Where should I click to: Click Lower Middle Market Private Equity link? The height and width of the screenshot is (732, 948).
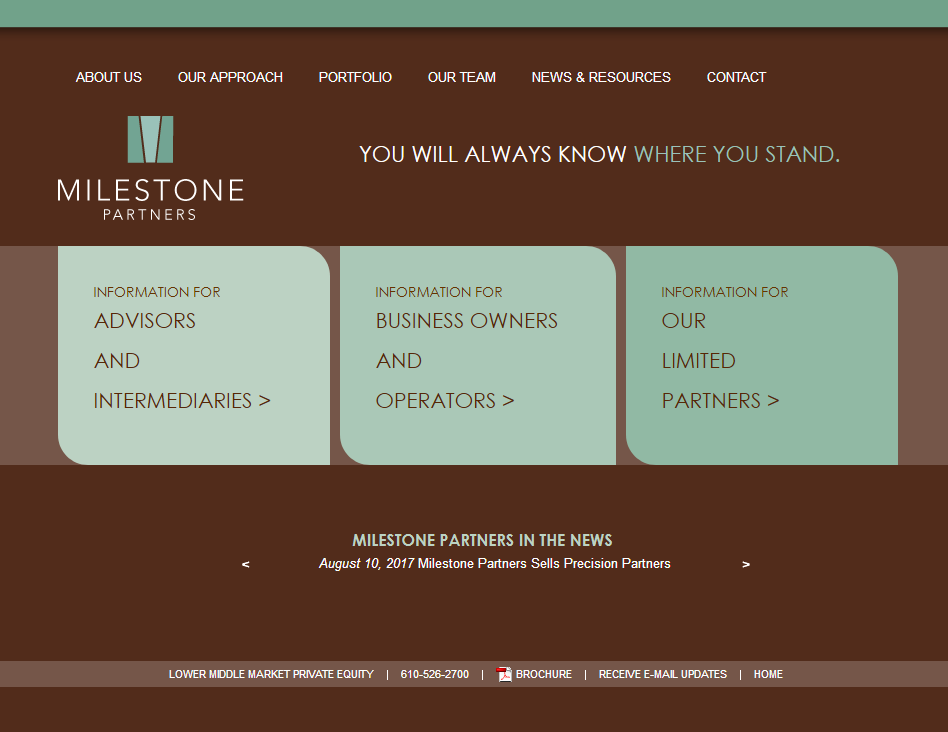pyautogui.click(x=271, y=674)
